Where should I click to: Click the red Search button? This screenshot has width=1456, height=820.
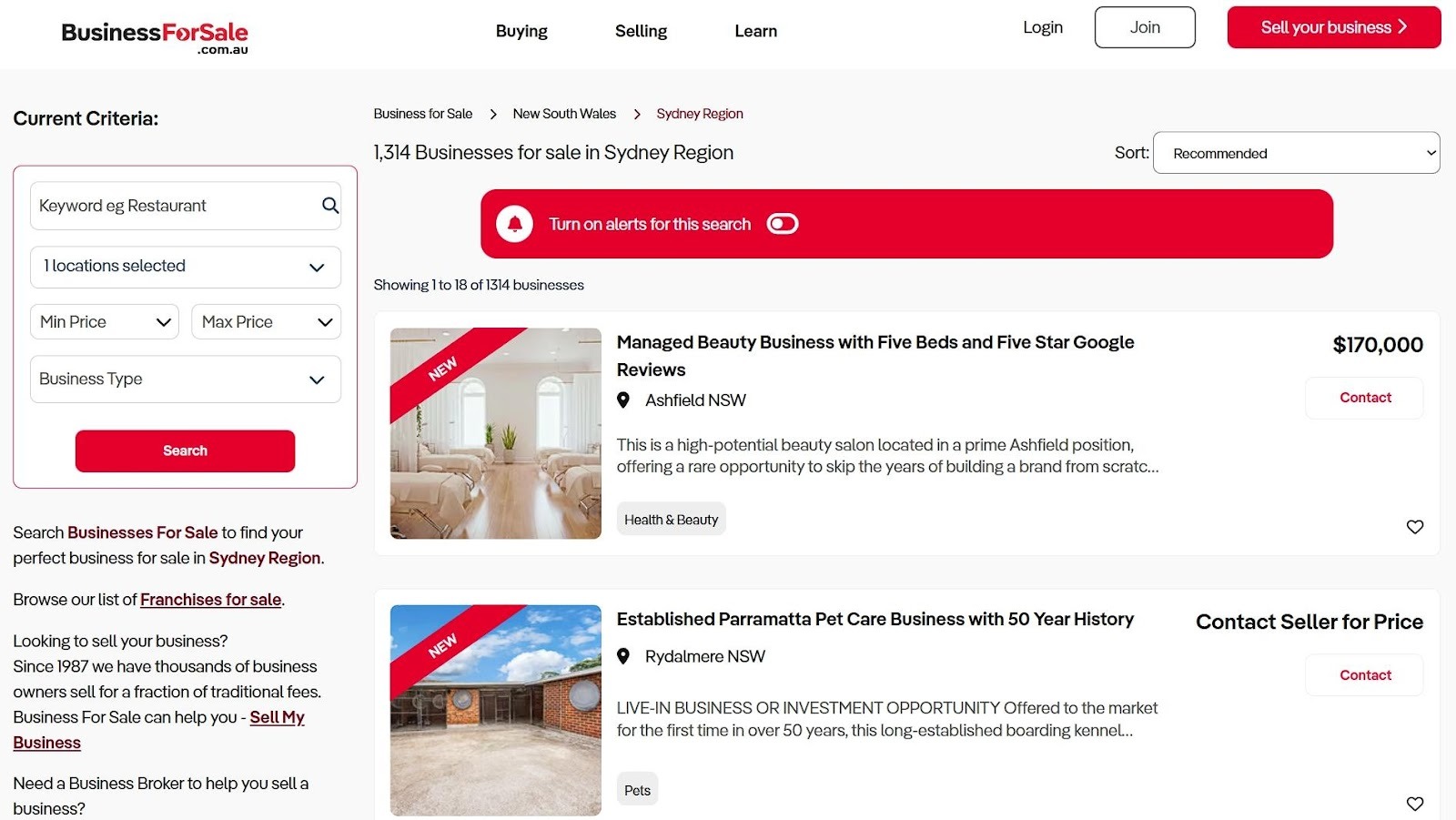point(185,450)
